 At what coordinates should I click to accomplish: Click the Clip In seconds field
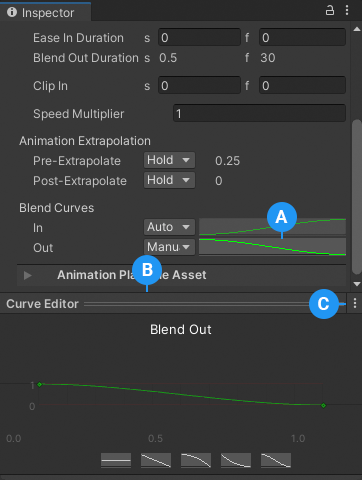199,85
